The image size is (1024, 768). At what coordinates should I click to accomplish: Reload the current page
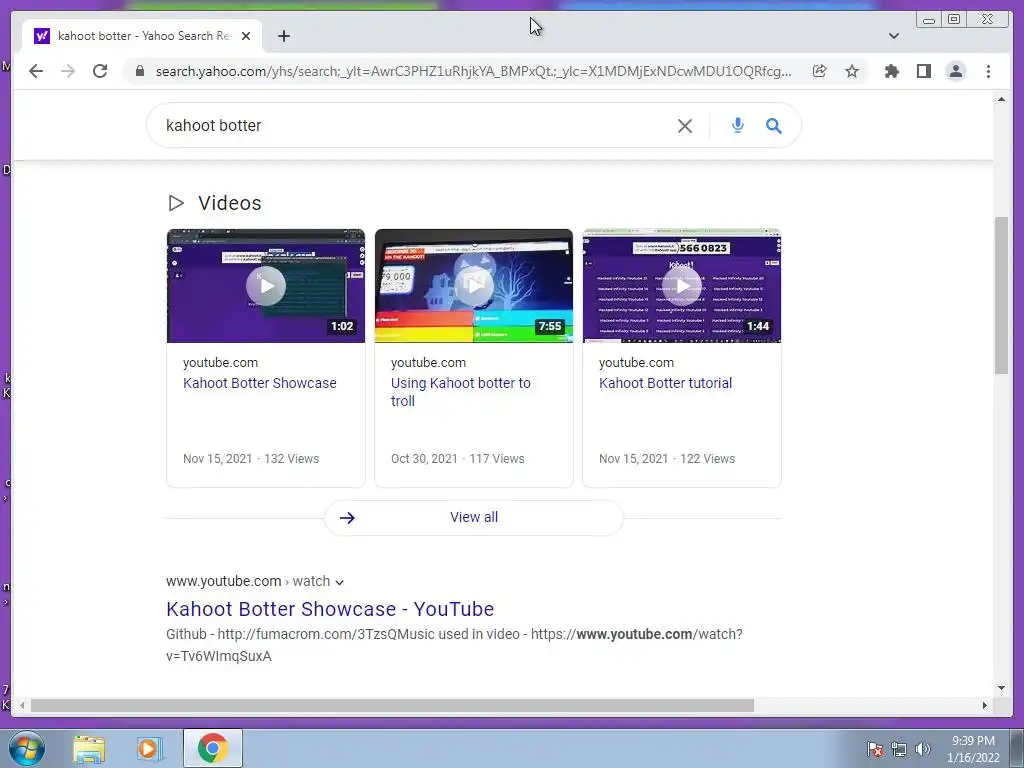[x=100, y=71]
